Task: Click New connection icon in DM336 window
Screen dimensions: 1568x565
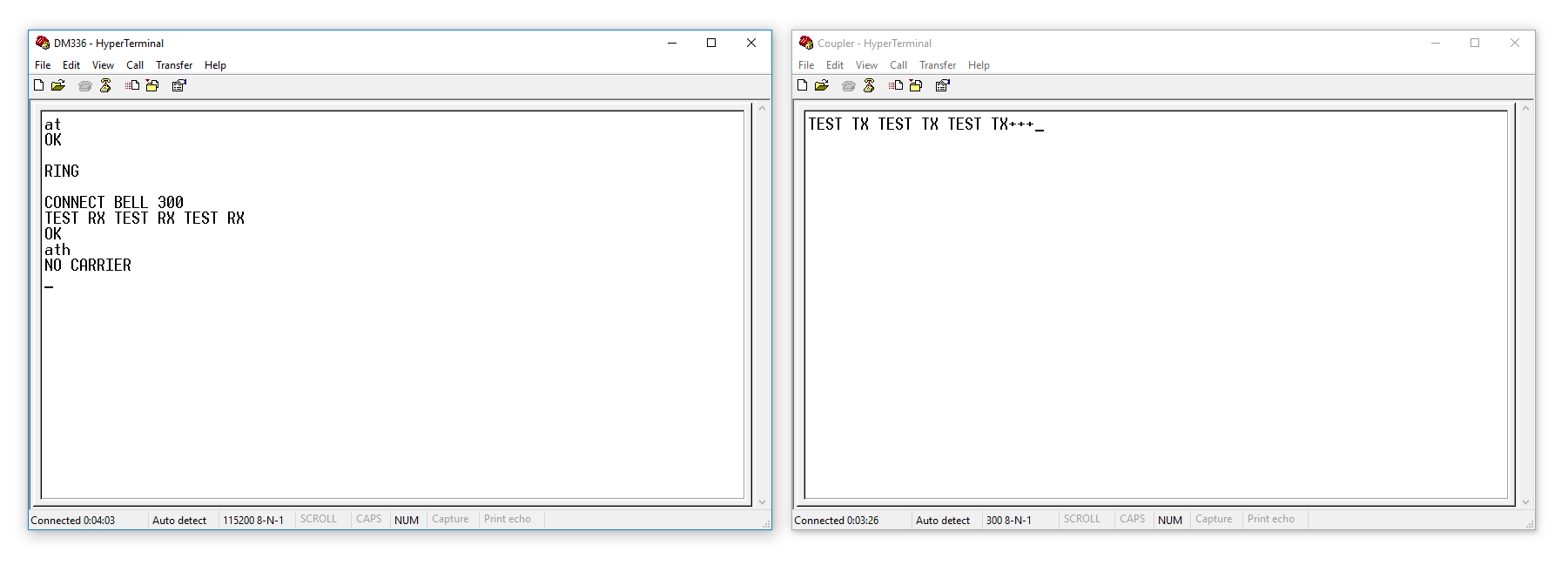Action: [x=38, y=85]
